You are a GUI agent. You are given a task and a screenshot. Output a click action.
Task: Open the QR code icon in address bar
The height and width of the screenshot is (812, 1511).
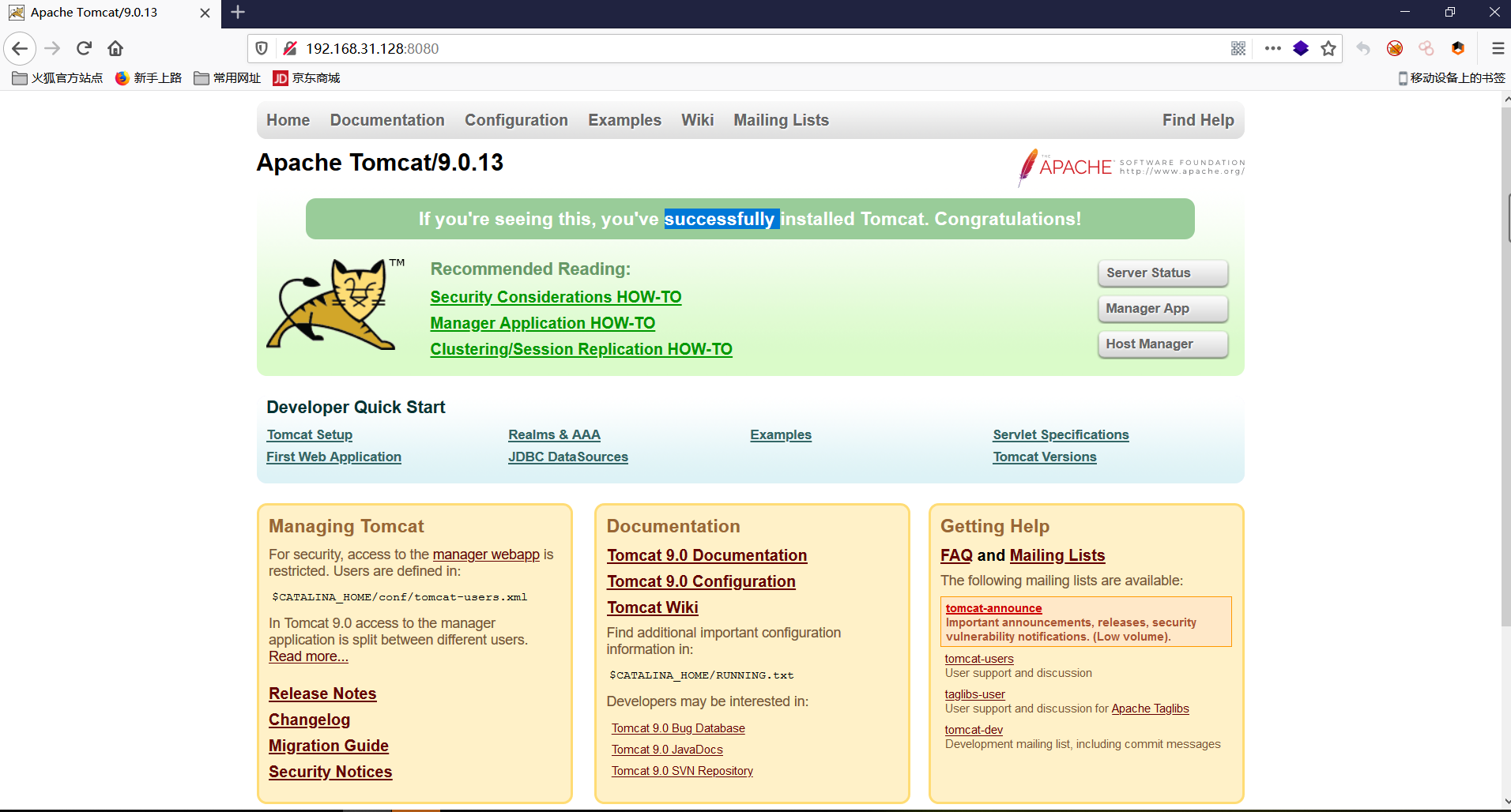pyautogui.click(x=1238, y=49)
